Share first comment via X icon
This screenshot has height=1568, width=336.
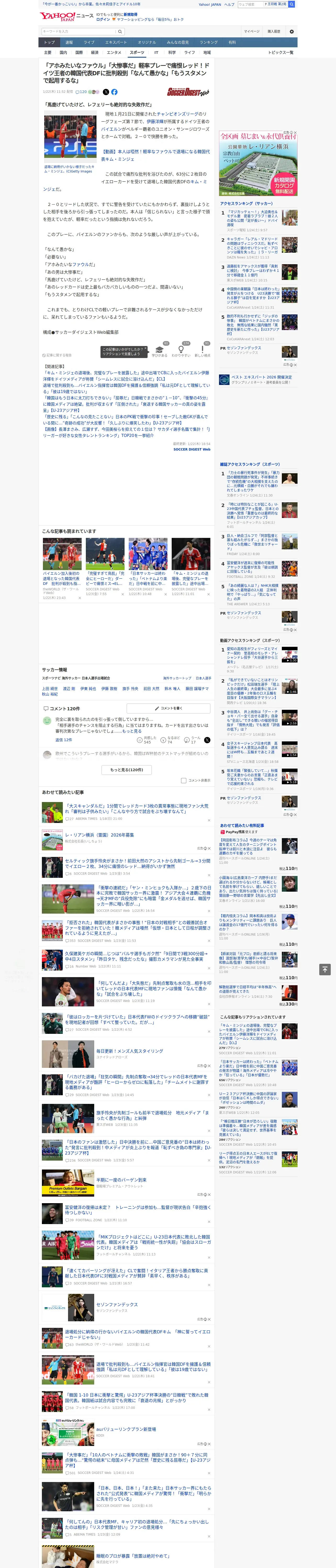coord(207,740)
